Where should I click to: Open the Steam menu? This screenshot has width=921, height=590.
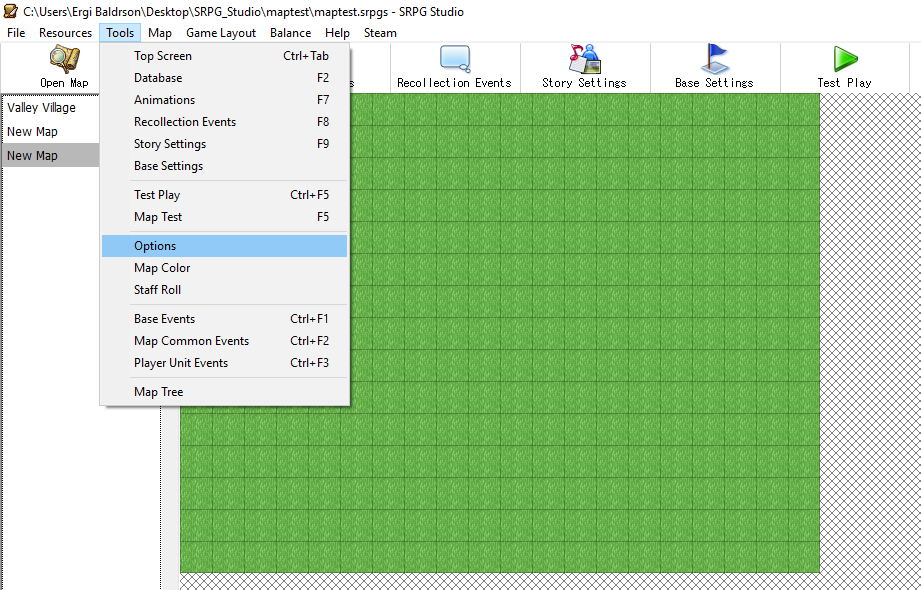(380, 32)
